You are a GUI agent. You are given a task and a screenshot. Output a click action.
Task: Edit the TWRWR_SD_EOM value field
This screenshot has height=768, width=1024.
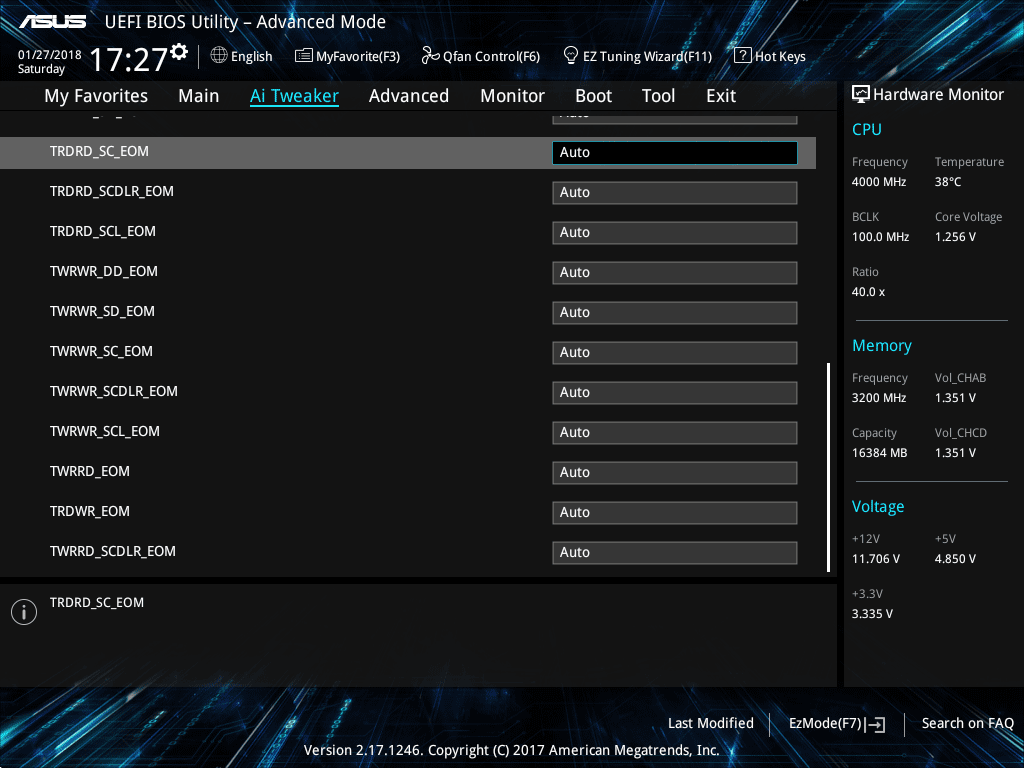coord(675,313)
